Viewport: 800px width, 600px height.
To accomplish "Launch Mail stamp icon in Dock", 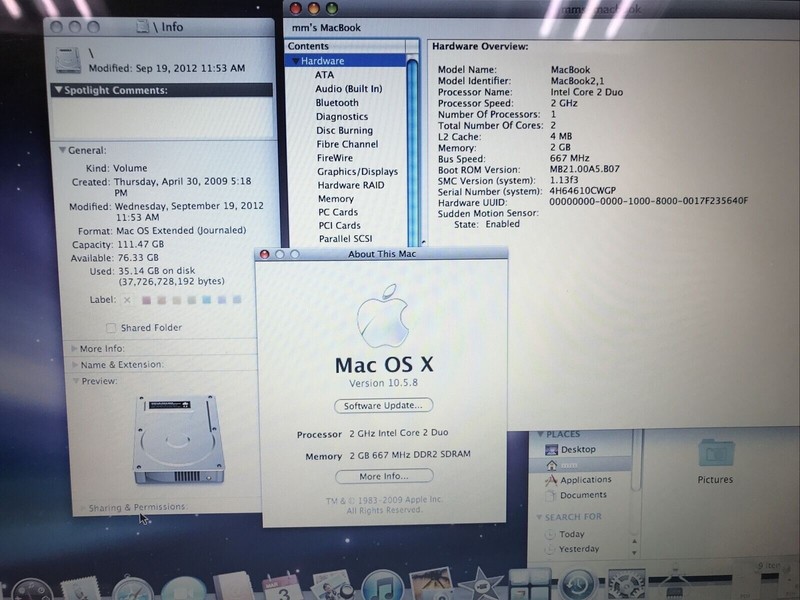I will point(80,589).
